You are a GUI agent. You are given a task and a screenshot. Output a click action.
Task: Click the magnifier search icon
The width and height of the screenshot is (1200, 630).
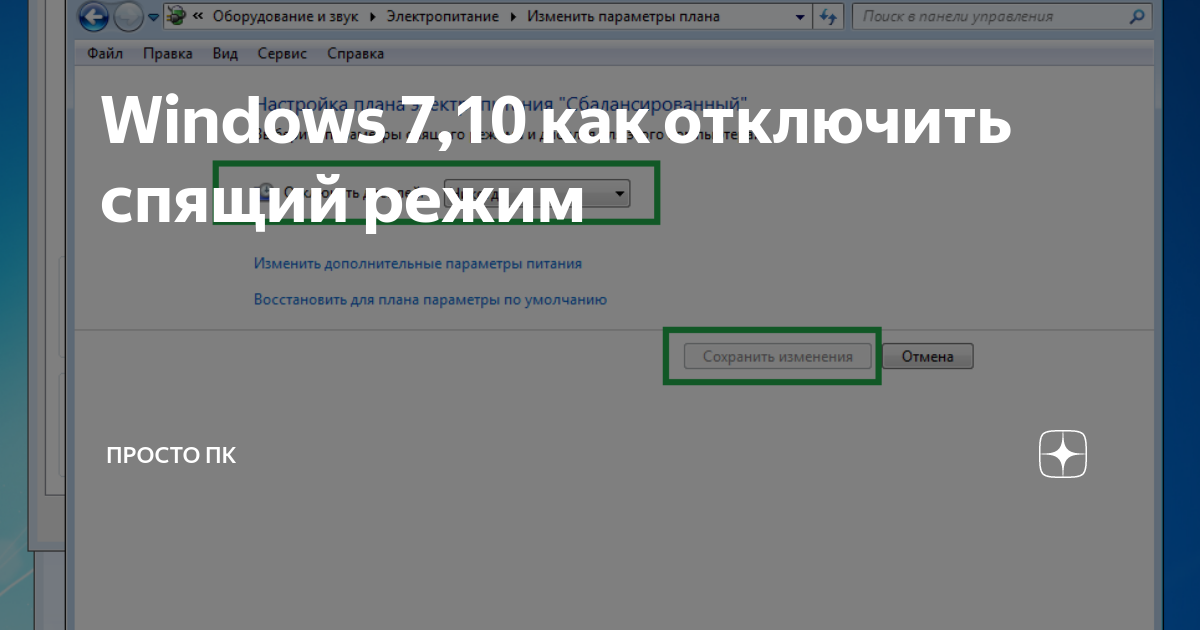click(x=1135, y=17)
